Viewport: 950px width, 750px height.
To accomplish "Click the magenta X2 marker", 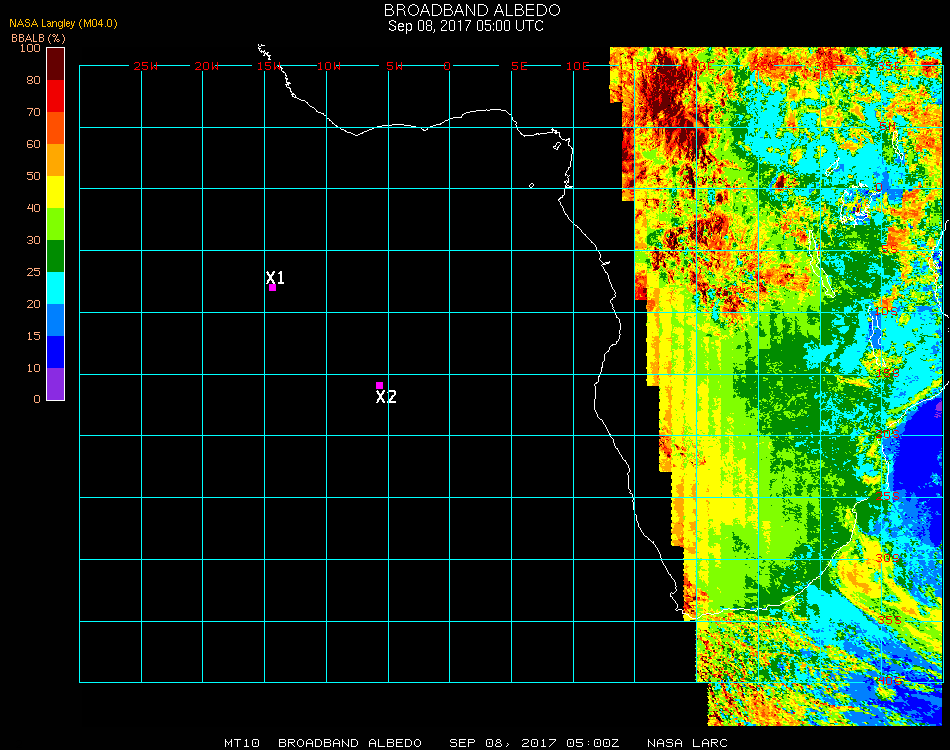I will coord(379,386).
